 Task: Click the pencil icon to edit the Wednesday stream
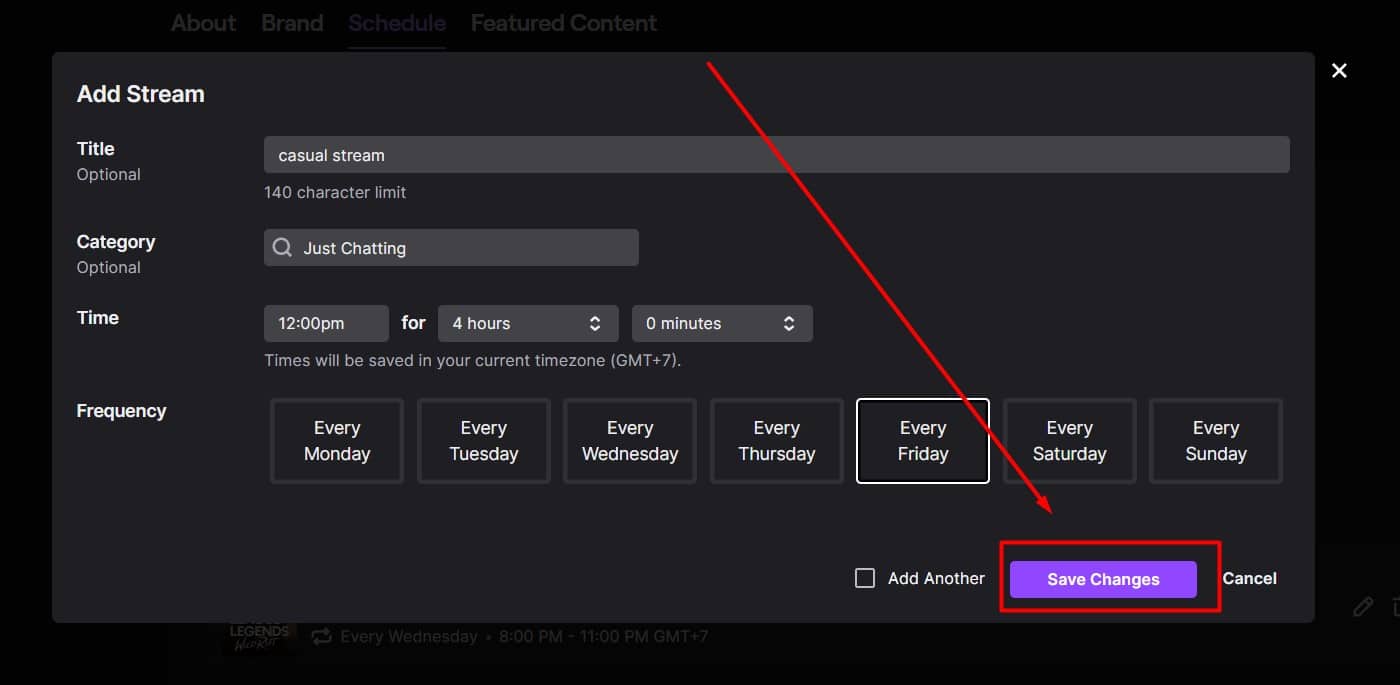click(x=1362, y=606)
